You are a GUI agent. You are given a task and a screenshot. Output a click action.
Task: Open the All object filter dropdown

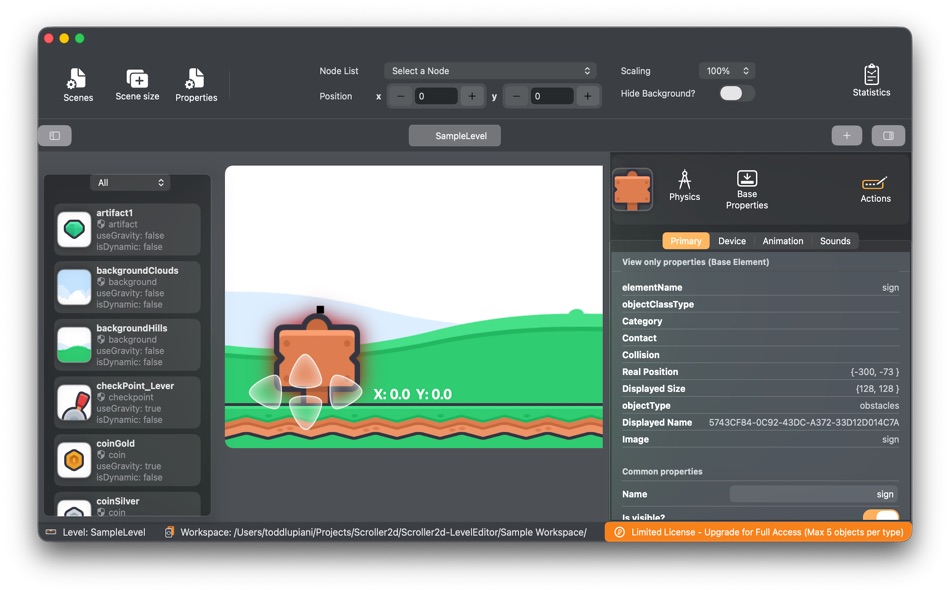click(x=130, y=182)
